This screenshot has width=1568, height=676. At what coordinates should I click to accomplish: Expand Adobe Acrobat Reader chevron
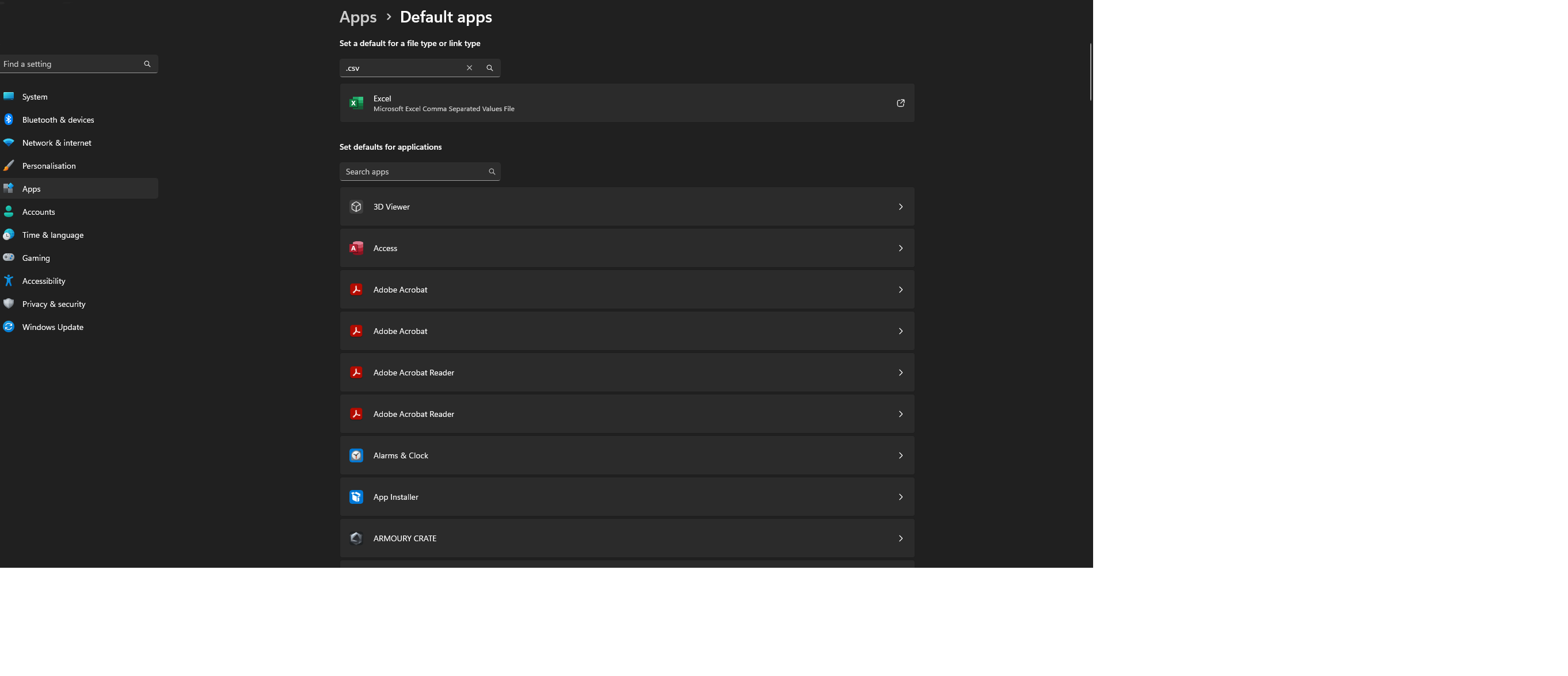tap(900, 372)
